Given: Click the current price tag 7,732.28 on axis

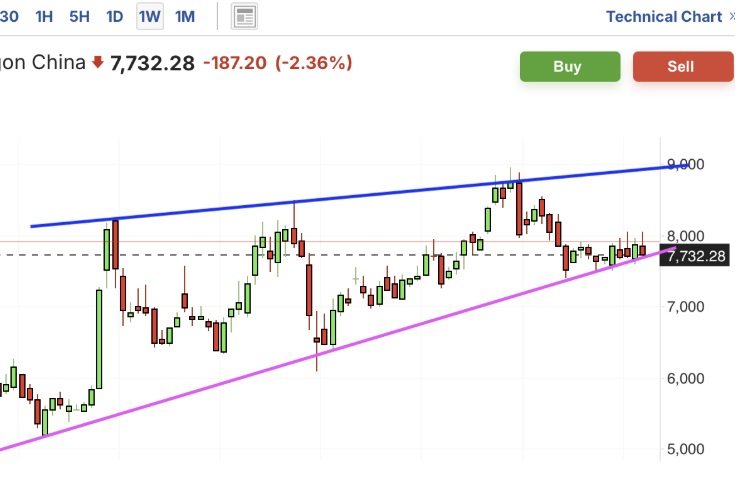Looking at the screenshot, I should [696, 256].
